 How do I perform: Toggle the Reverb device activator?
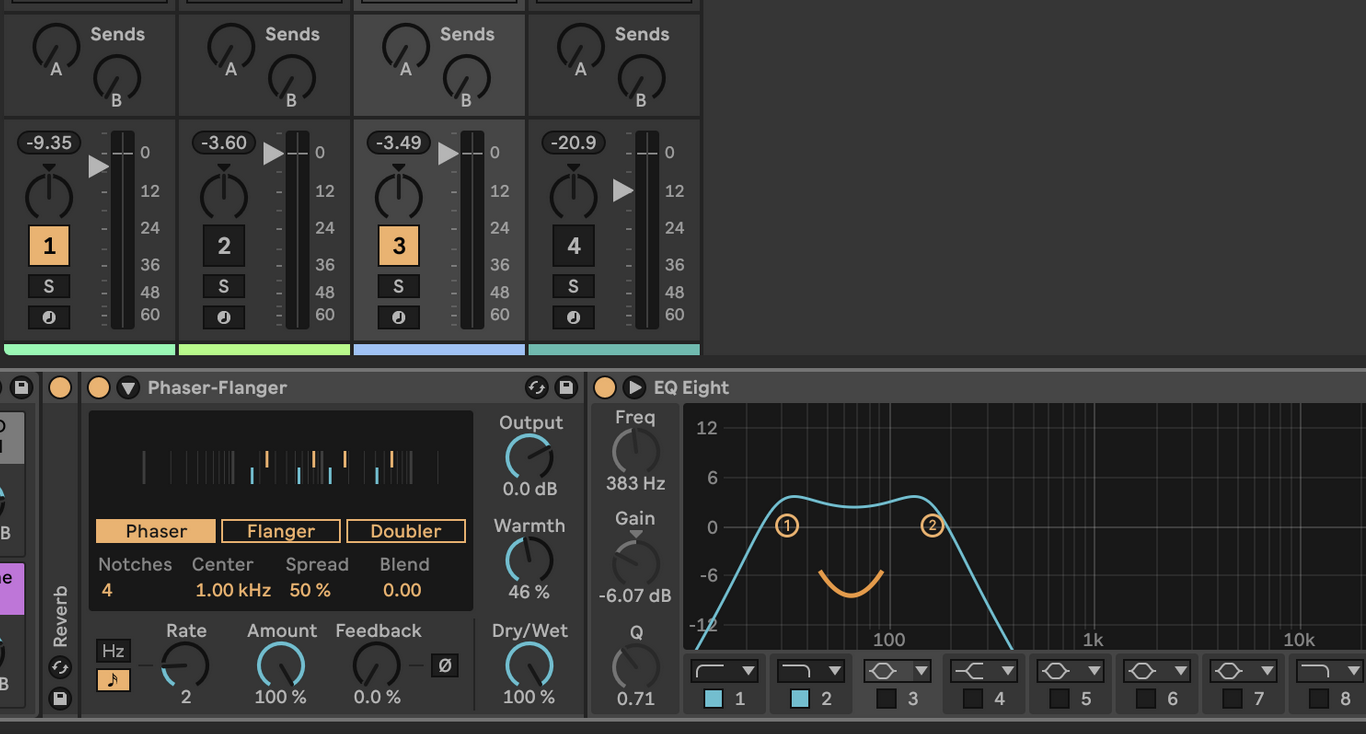click(60, 387)
